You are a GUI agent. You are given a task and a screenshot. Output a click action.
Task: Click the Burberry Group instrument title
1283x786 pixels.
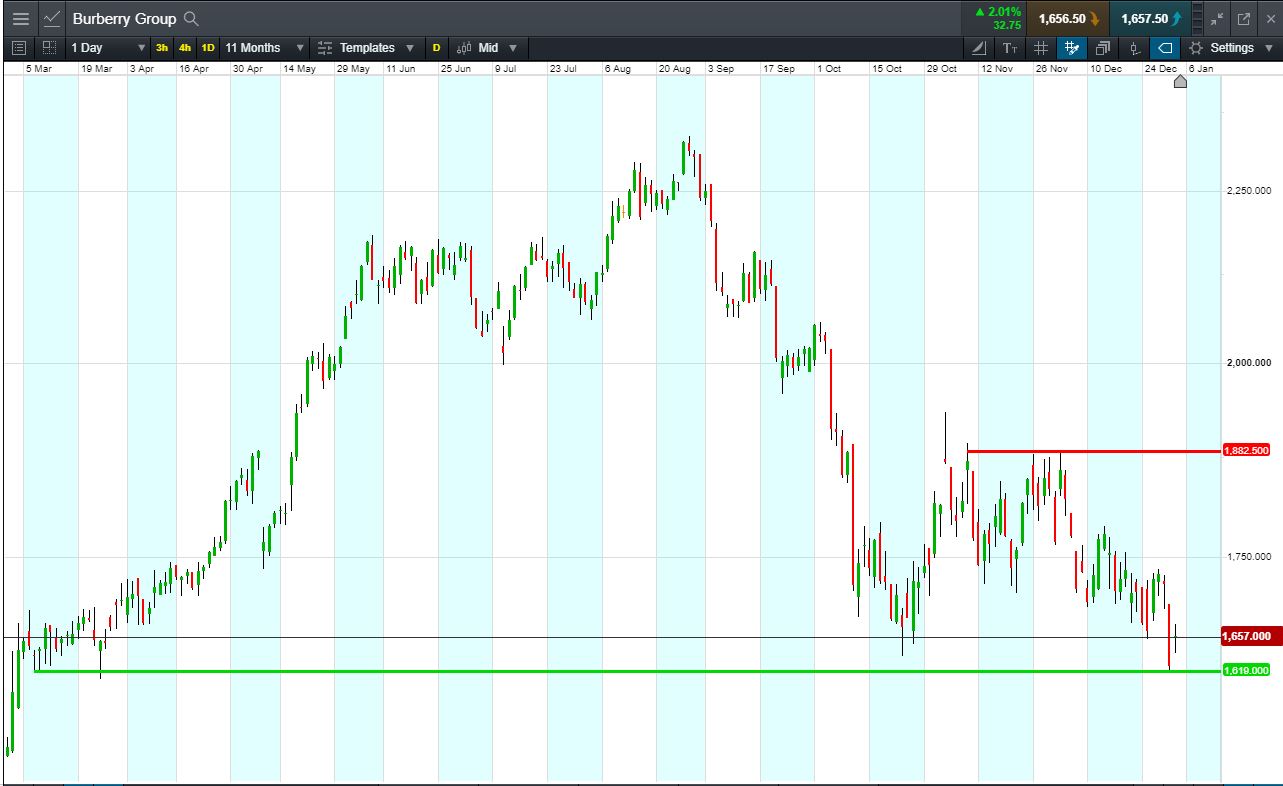124,19
